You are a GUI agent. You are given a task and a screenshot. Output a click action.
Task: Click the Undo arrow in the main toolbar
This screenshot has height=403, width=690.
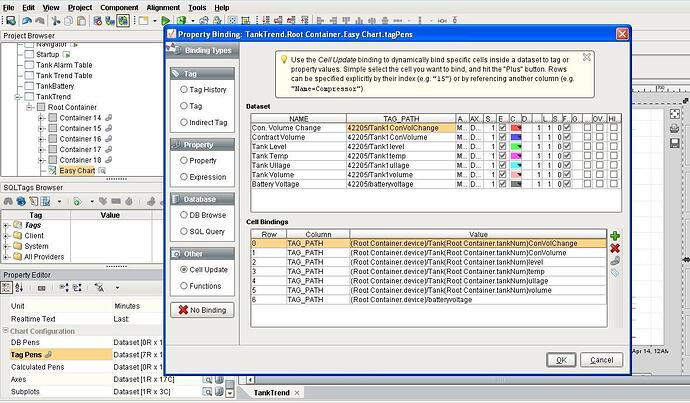click(27, 21)
